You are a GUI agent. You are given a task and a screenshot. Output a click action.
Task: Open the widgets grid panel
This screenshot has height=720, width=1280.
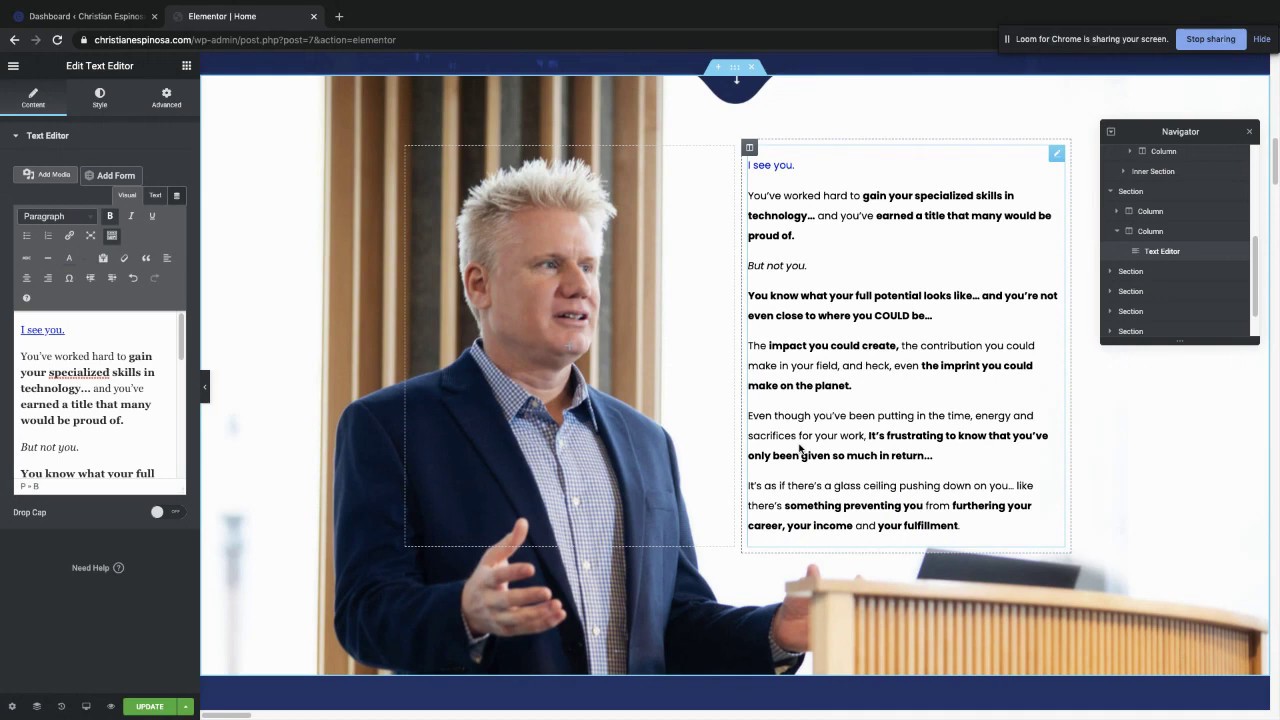186,66
